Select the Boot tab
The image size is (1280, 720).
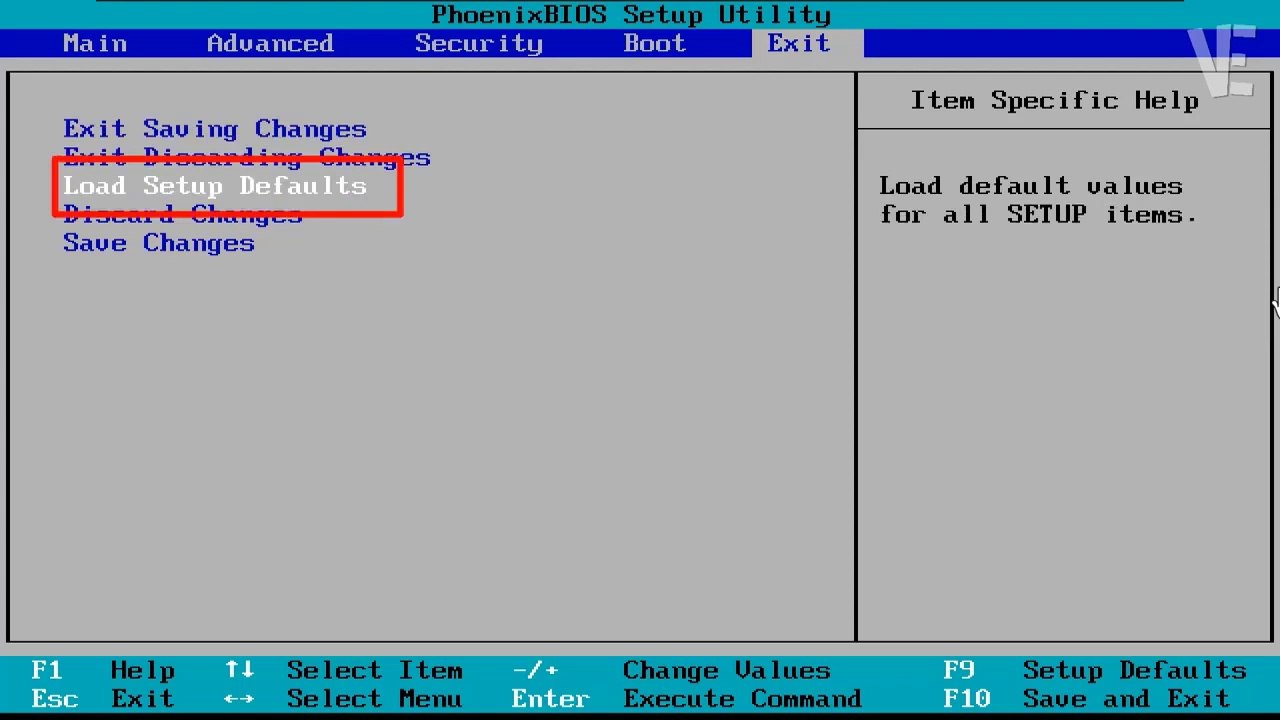point(655,43)
